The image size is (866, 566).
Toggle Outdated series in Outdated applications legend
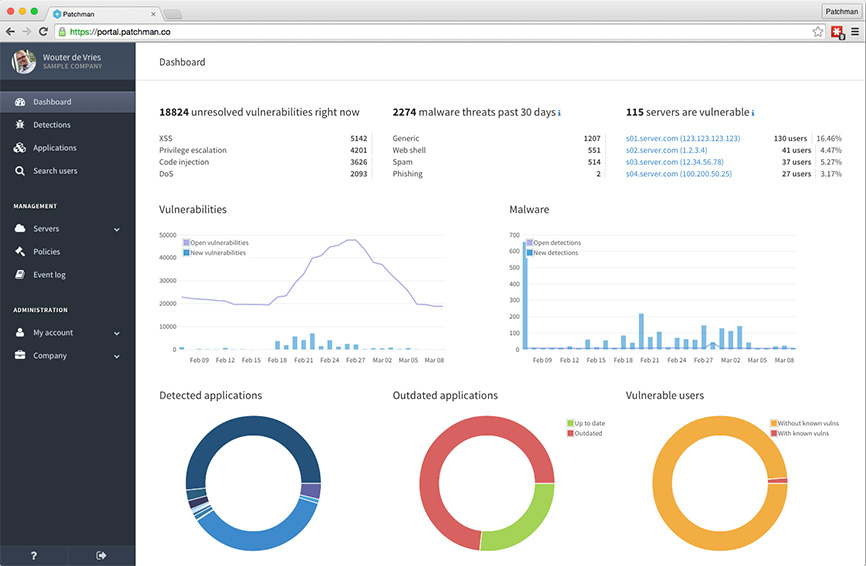pos(587,433)
